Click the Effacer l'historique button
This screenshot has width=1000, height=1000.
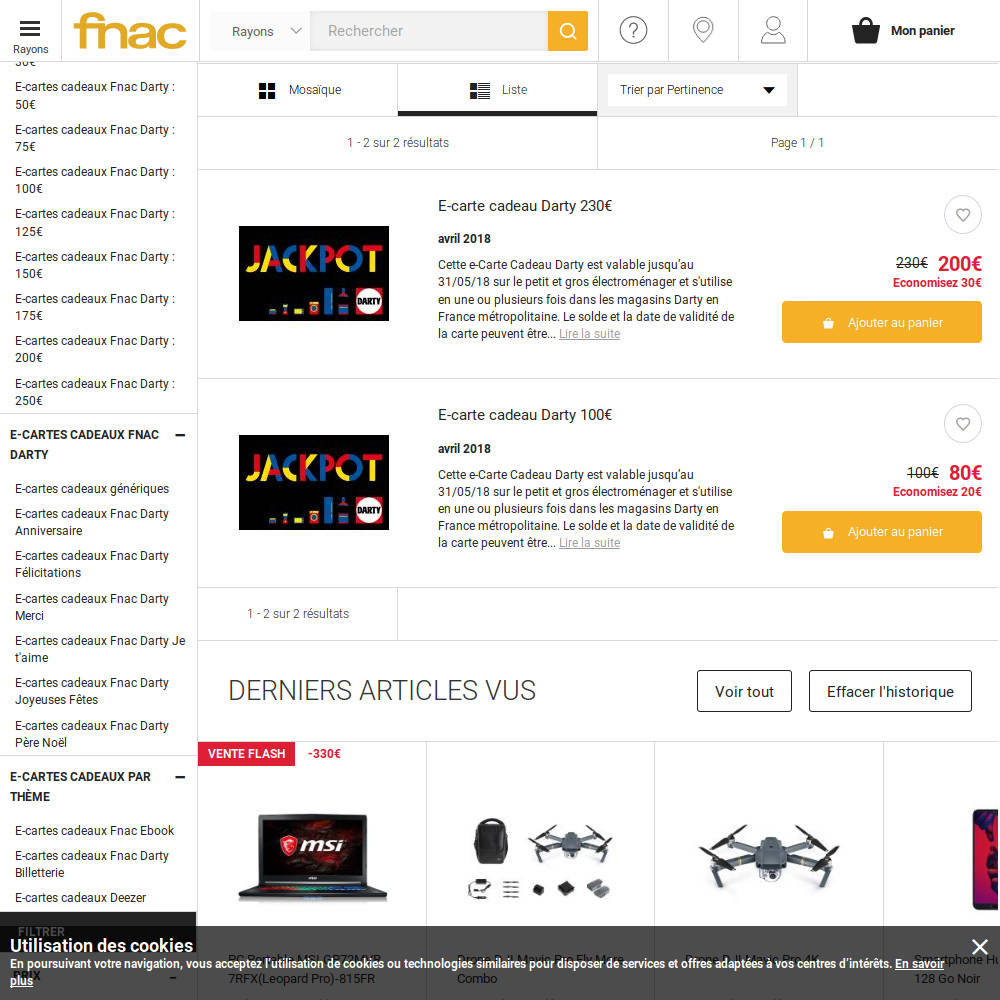pos(890,691)
